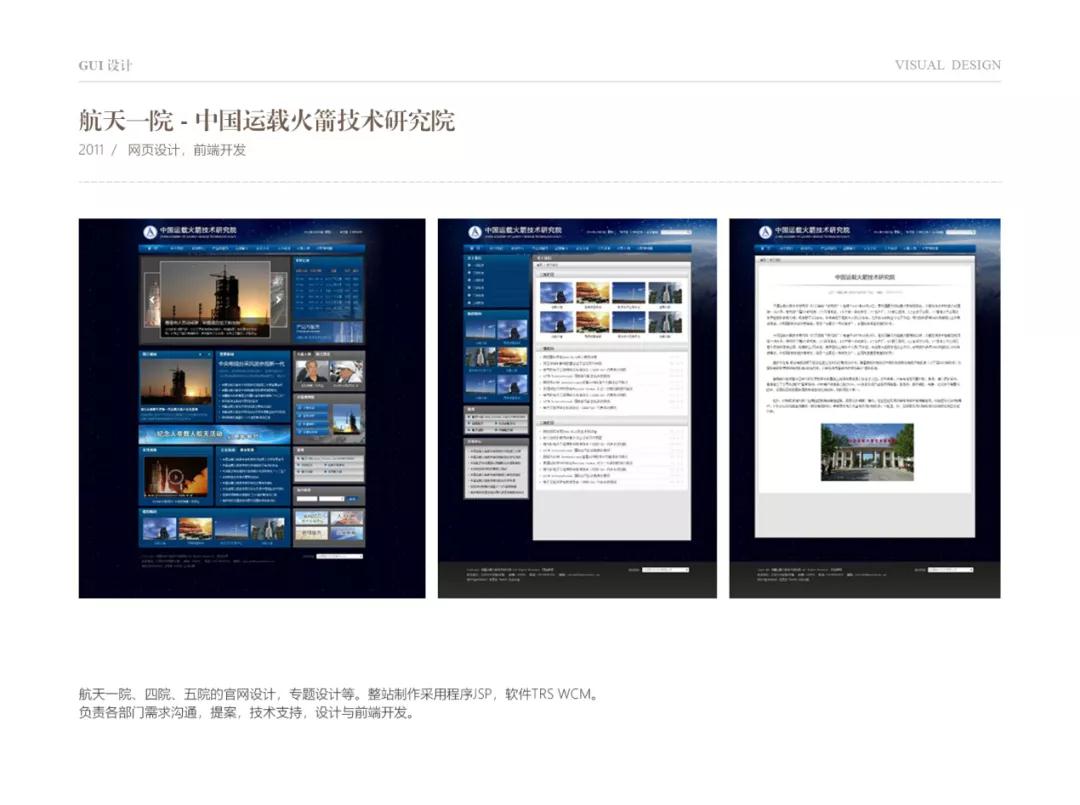Image resolution: width=1080 pixels, height=805 pixels.
Task: Open footer dropdown in list-page mockup
Action: (x=665, y=569)
